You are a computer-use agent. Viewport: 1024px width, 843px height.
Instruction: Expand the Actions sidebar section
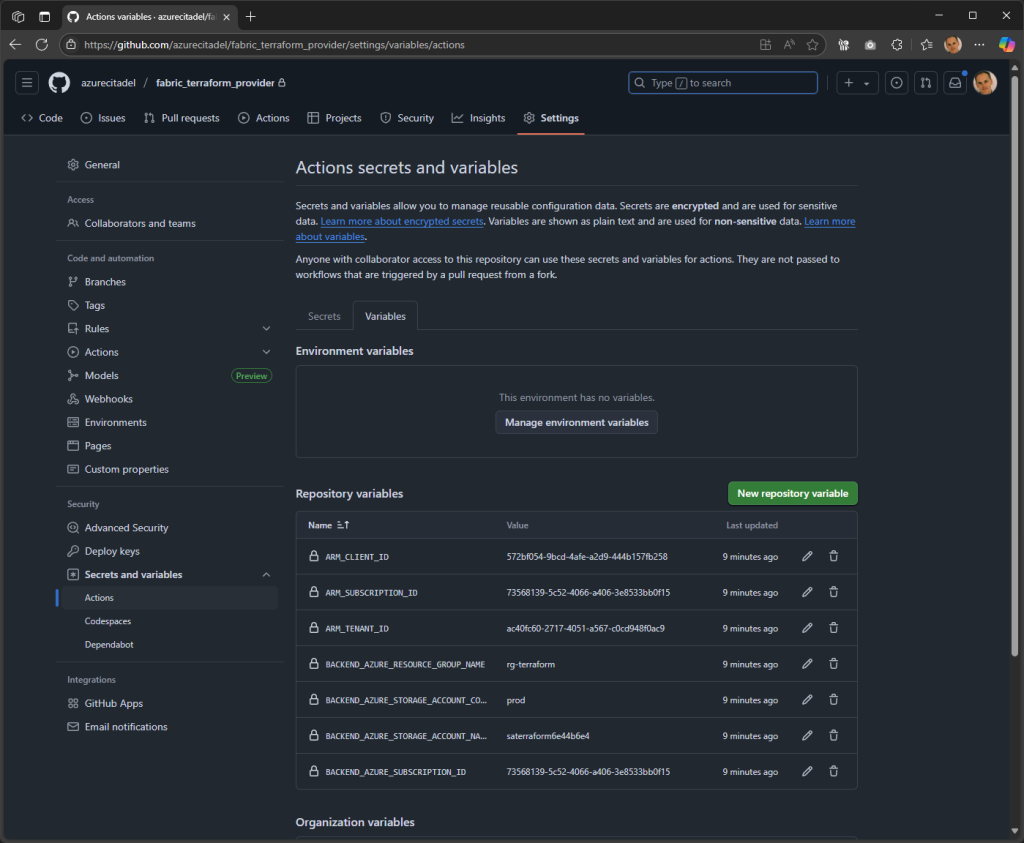[266, 351]
